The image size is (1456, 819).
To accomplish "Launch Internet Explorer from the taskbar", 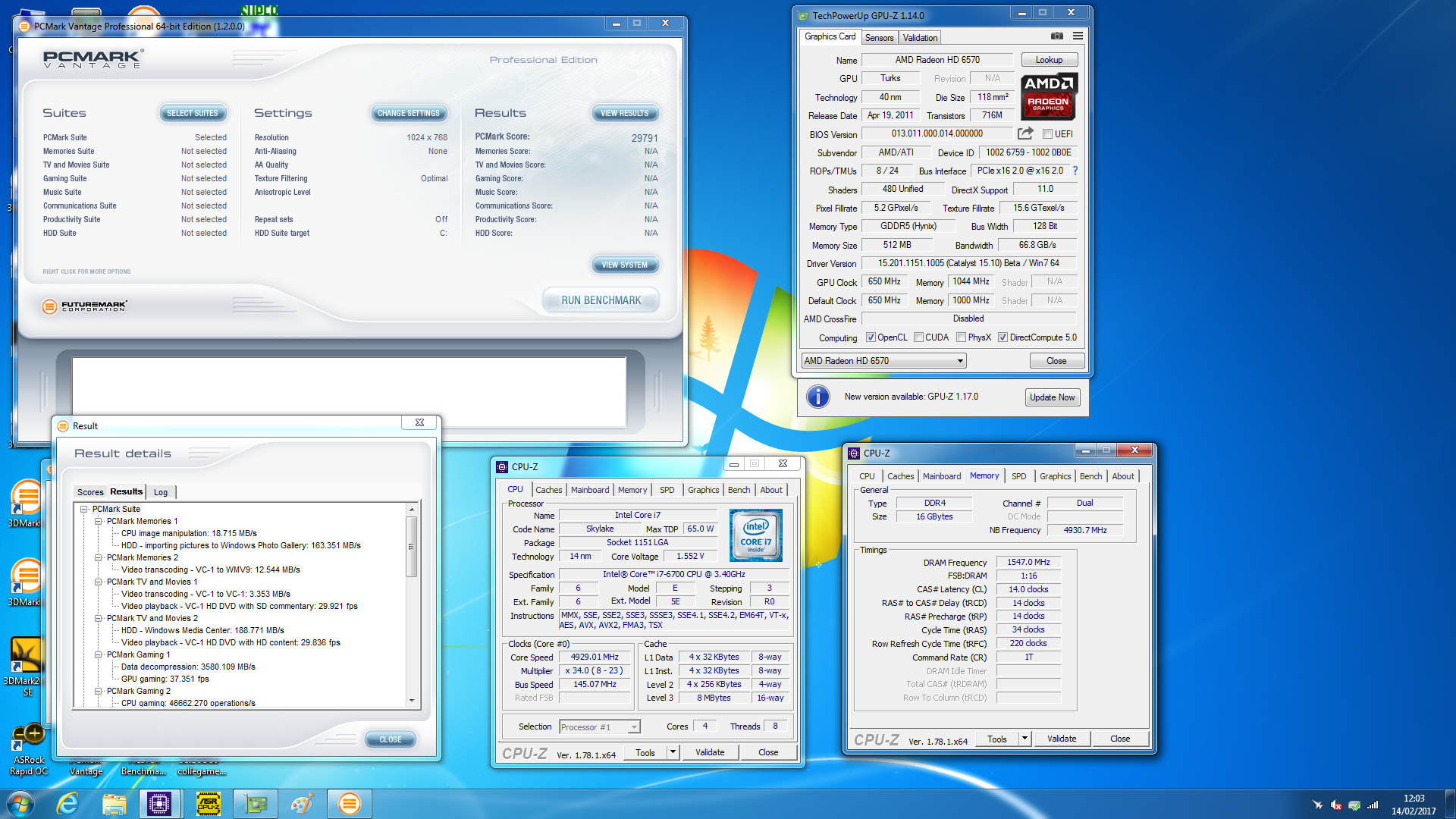I will coord(67,804).
